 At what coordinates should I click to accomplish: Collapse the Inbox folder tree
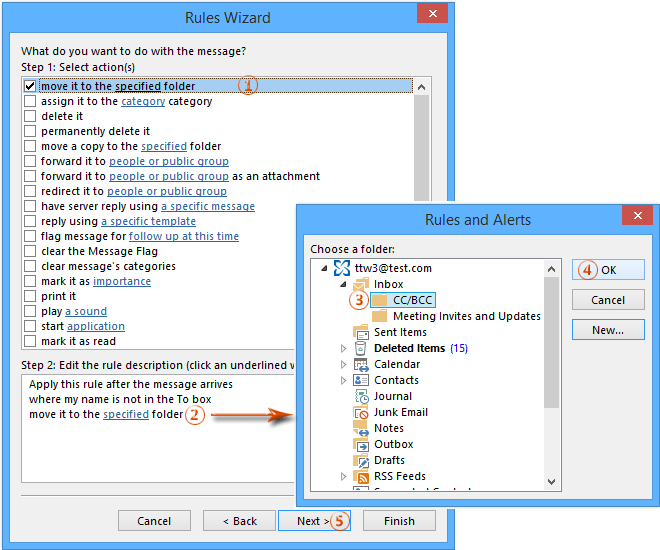(x=344, y=284)
